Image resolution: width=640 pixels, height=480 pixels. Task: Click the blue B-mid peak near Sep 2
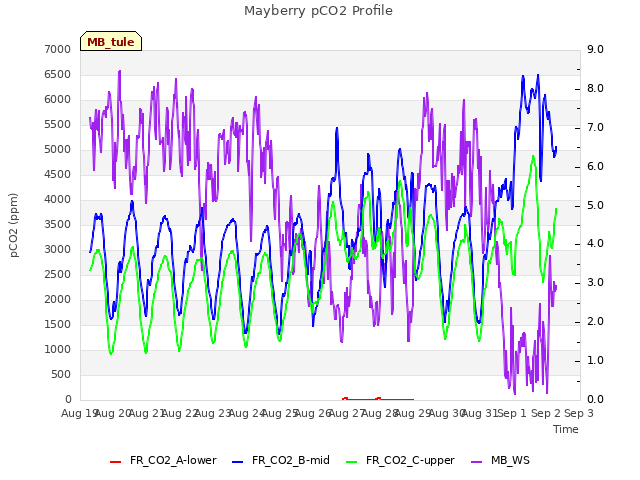(x=538, y=76)
